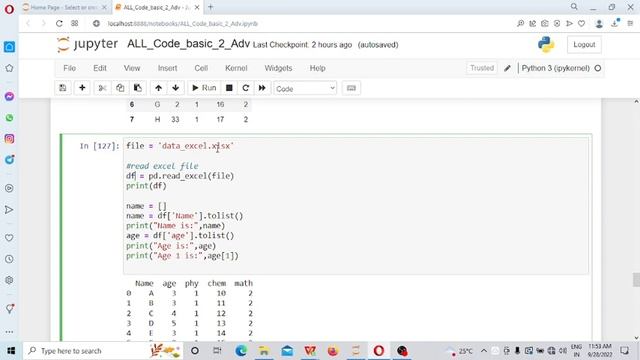Move selected cell down arrow
640x360 pixels.
176,88
